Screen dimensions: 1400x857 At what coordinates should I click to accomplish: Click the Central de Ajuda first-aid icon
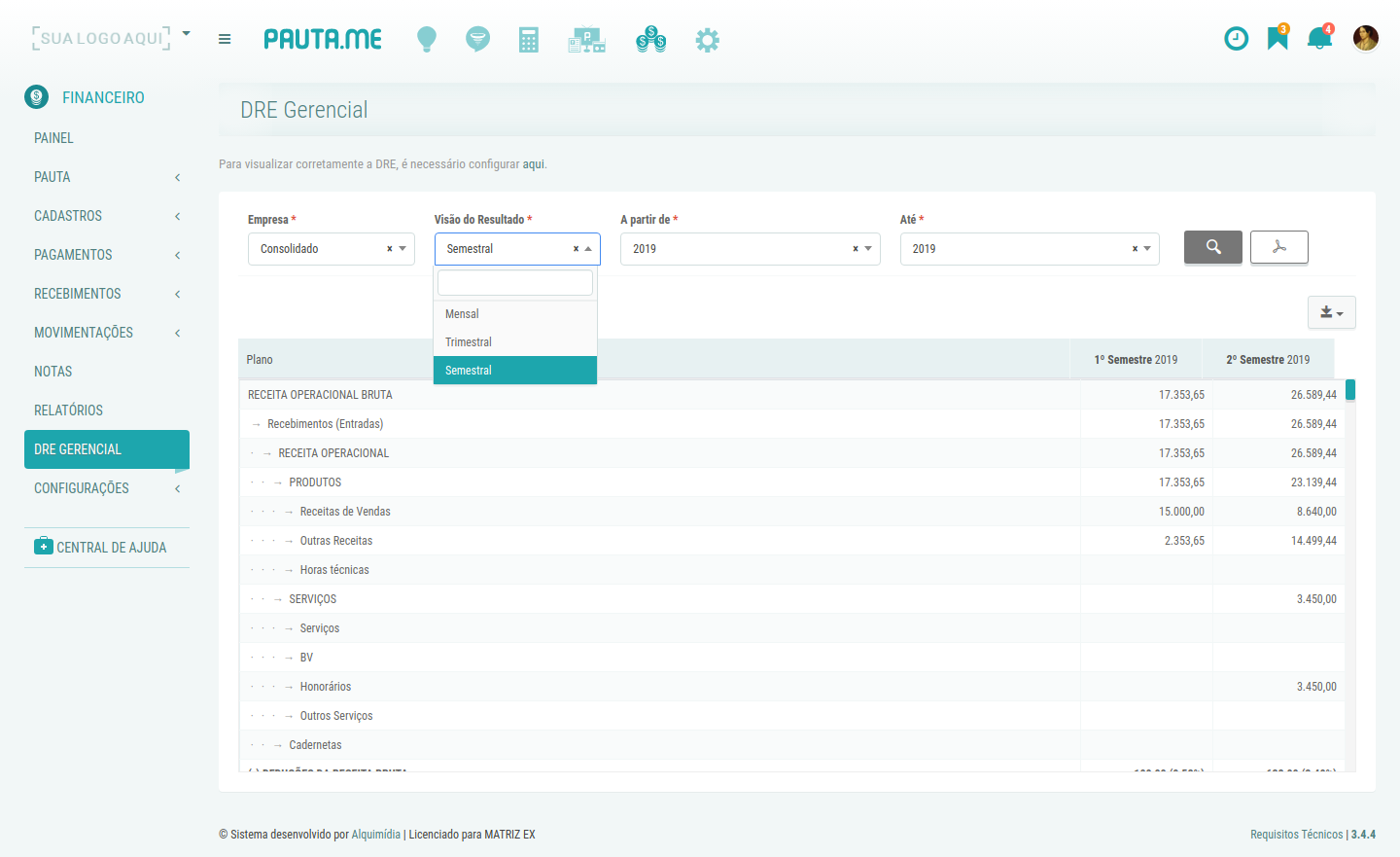(x=43, y=547)
